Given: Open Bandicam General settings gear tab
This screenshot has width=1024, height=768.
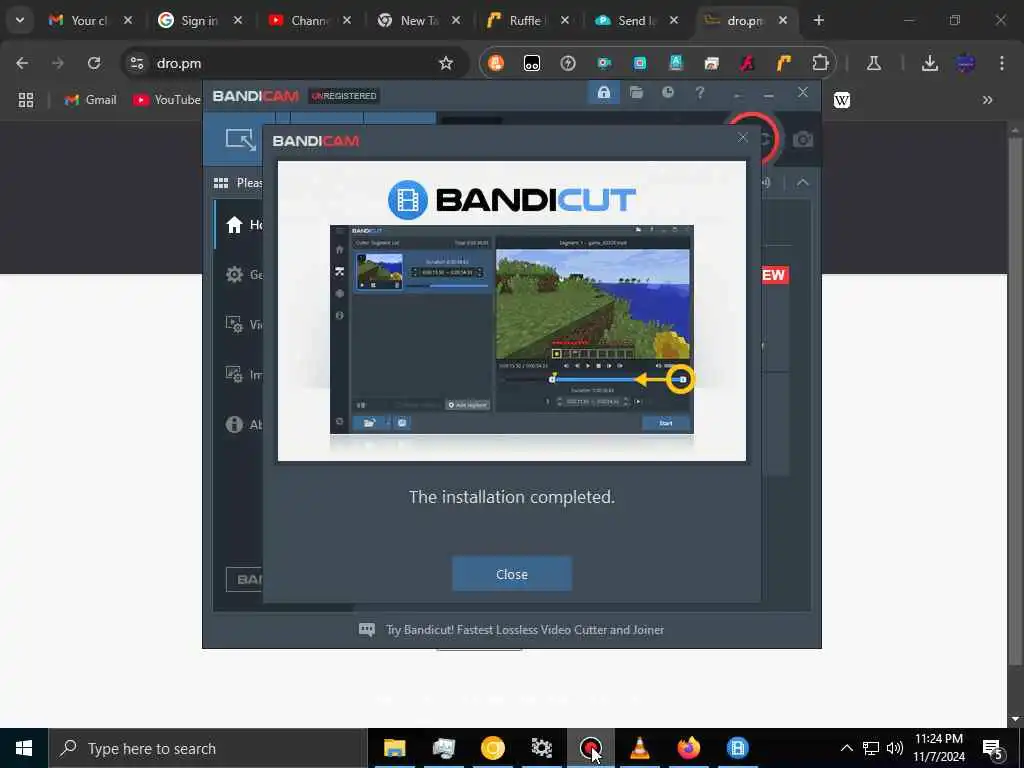Looking at the screenshot, I should pos(238,274).
